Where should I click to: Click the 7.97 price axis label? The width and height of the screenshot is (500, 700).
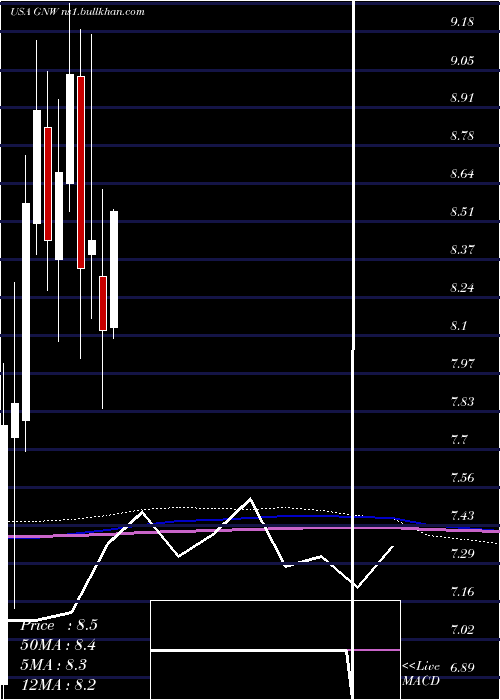point(462,363)
